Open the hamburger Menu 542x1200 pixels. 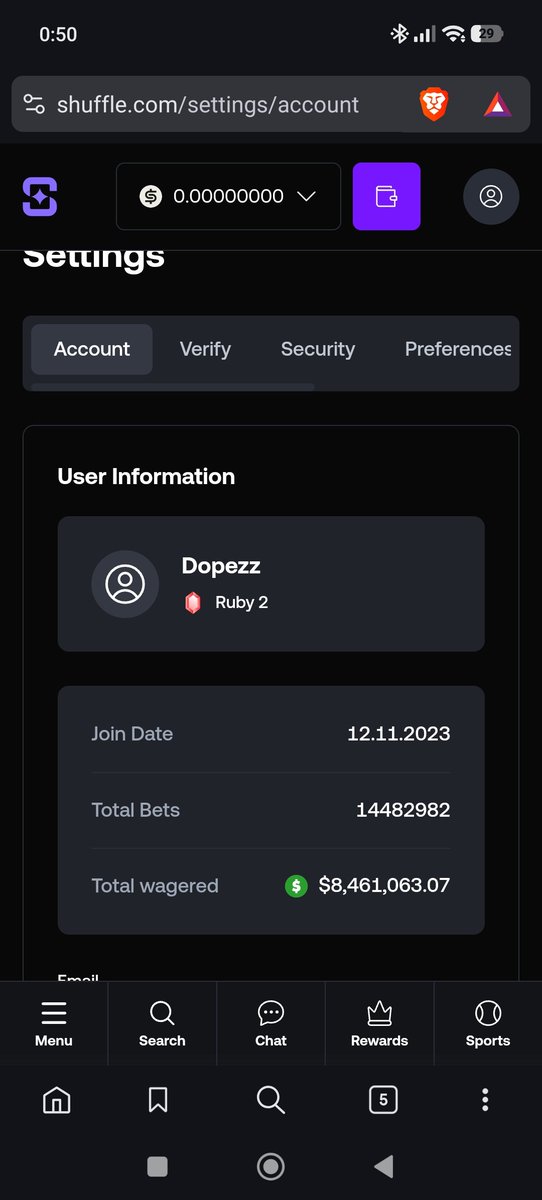(54, 1024)
